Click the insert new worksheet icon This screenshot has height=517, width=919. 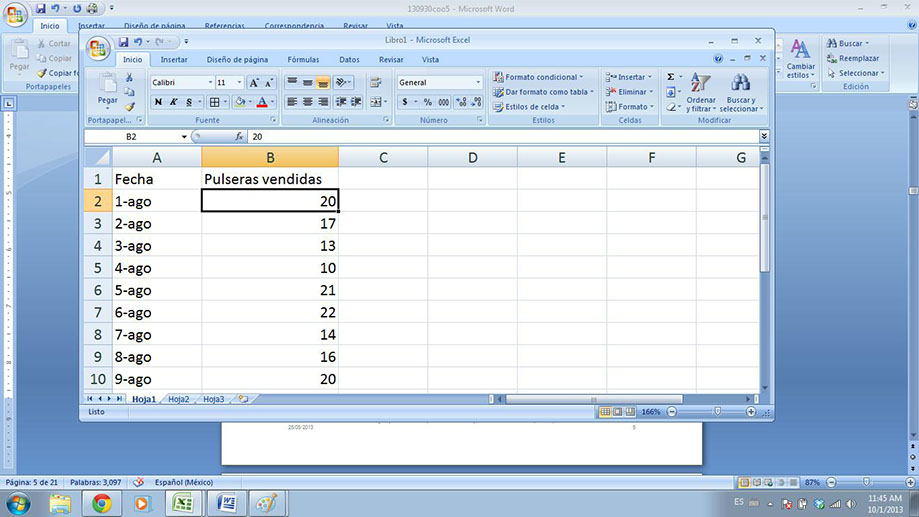pyautogui.click(x=242, y=399)
